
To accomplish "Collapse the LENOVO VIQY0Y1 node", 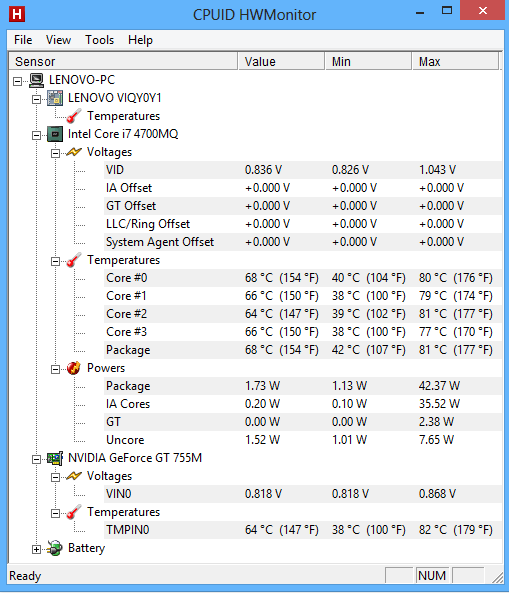I will (36, 99).
